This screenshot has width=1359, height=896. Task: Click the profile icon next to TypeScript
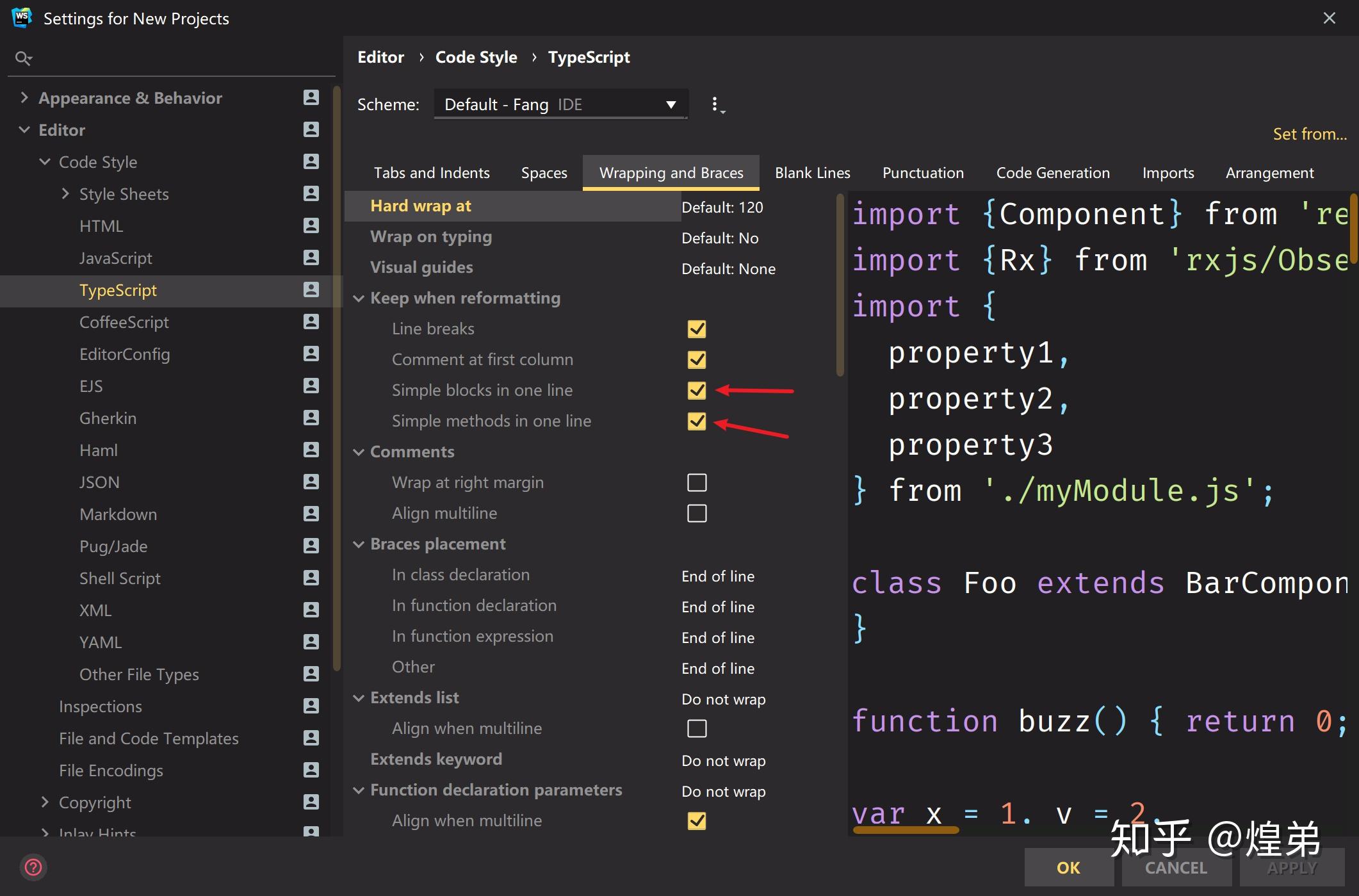311,289
